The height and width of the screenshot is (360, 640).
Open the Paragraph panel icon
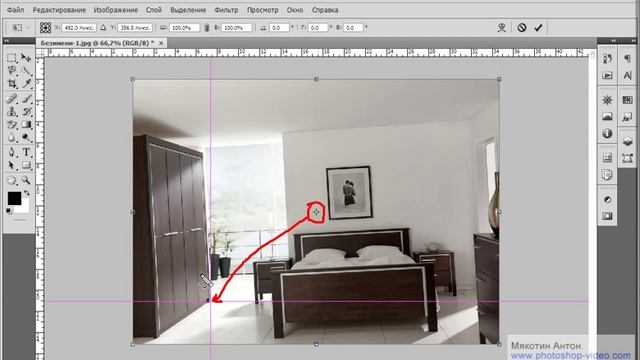point(627,59)
